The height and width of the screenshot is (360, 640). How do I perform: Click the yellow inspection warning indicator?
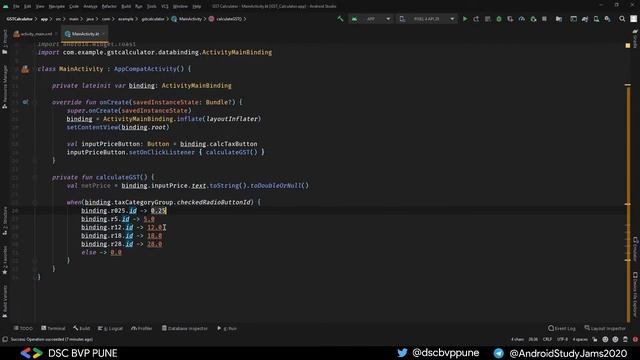coord(628,46)
